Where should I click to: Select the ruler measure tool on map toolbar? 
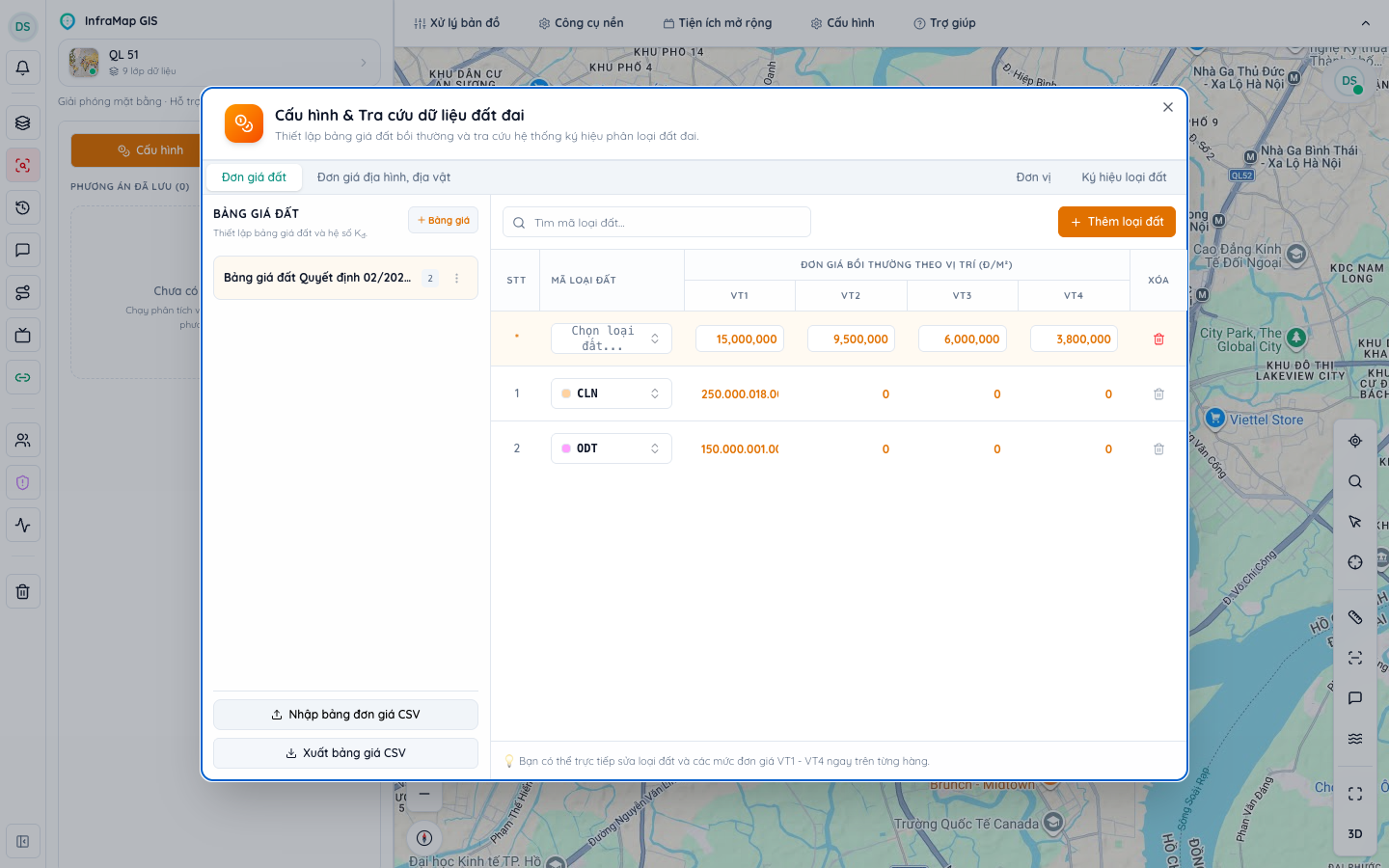click(1355, 617)
